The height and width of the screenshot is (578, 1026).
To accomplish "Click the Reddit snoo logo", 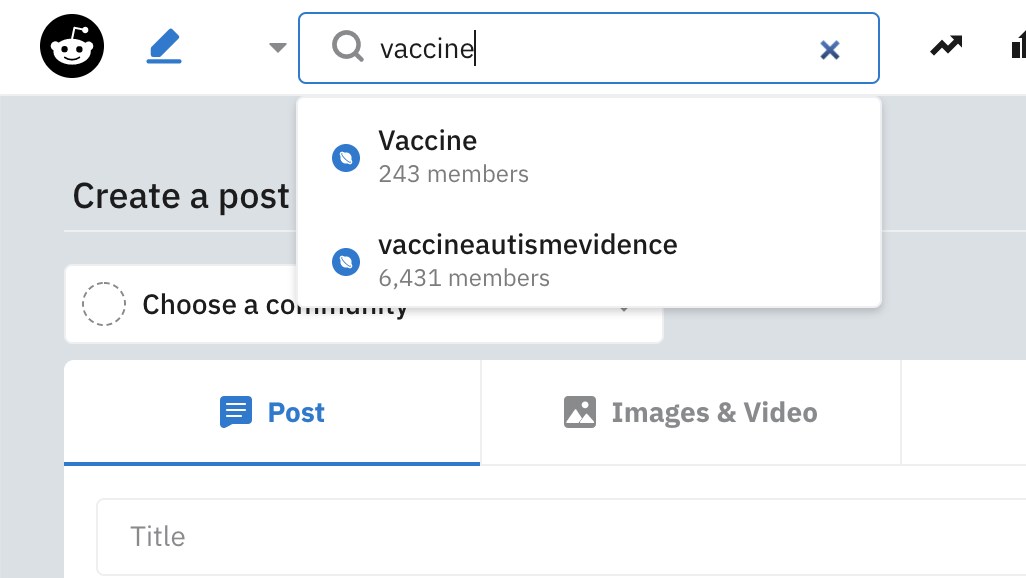I will [x=72, y=47].
